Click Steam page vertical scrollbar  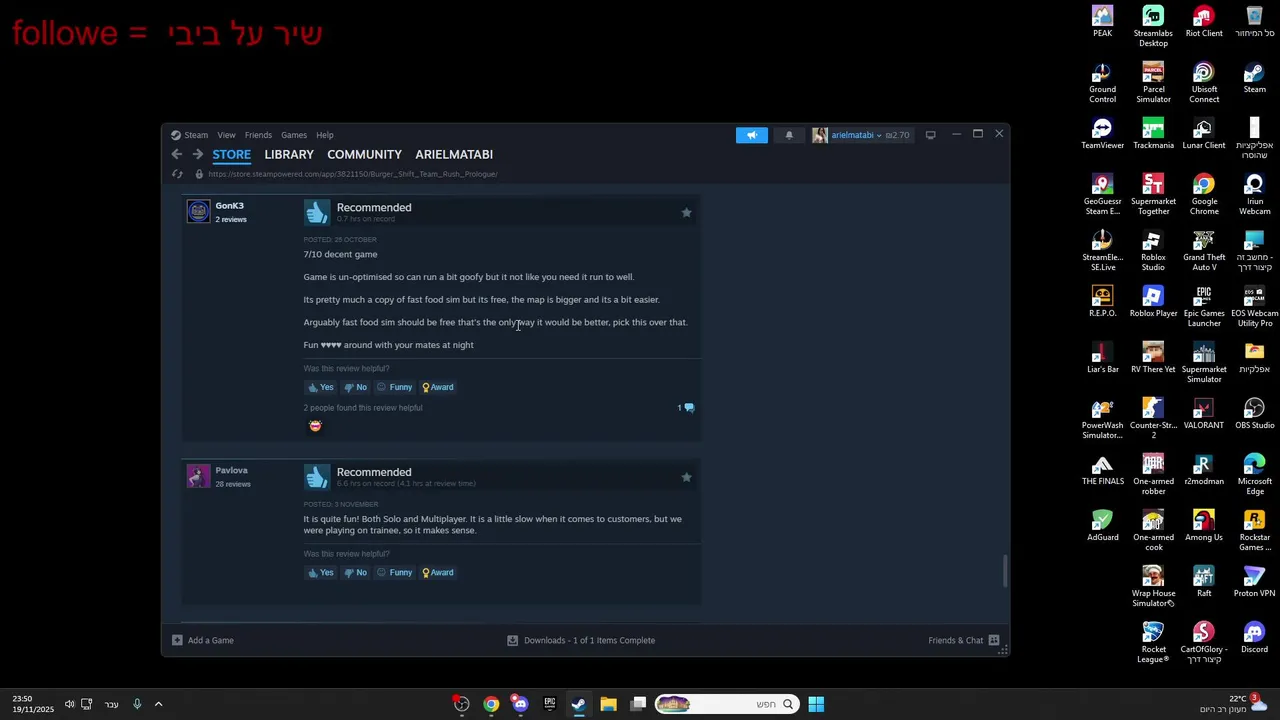pyautogui.click(x=1005, y=571)
